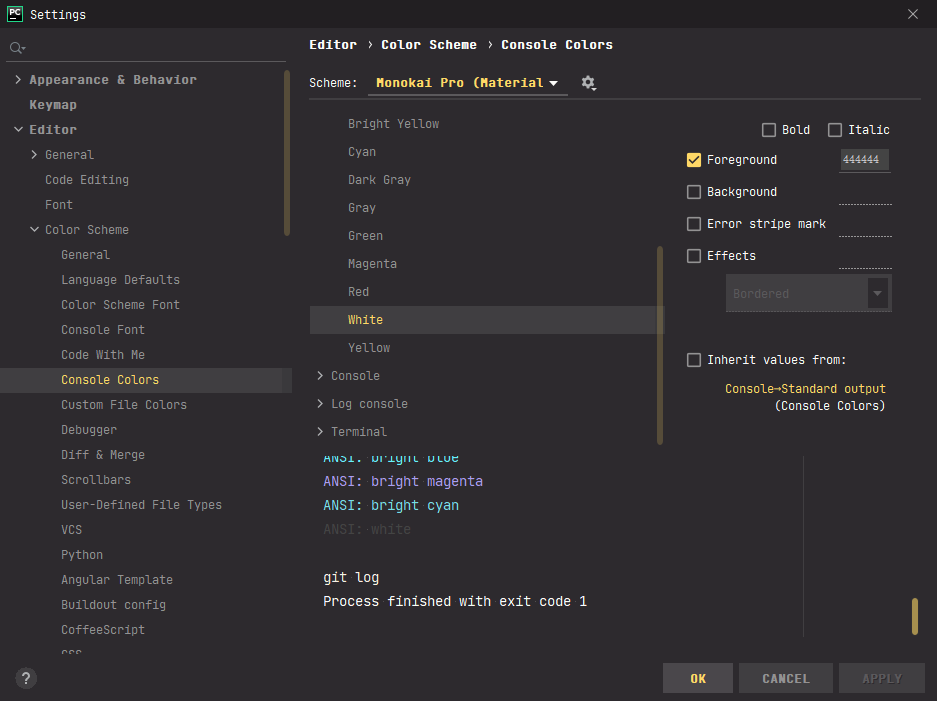Viewport: 937px width, 701px height.
Task: Open Console→Standard output inherit link
Action: click(805, 389)
